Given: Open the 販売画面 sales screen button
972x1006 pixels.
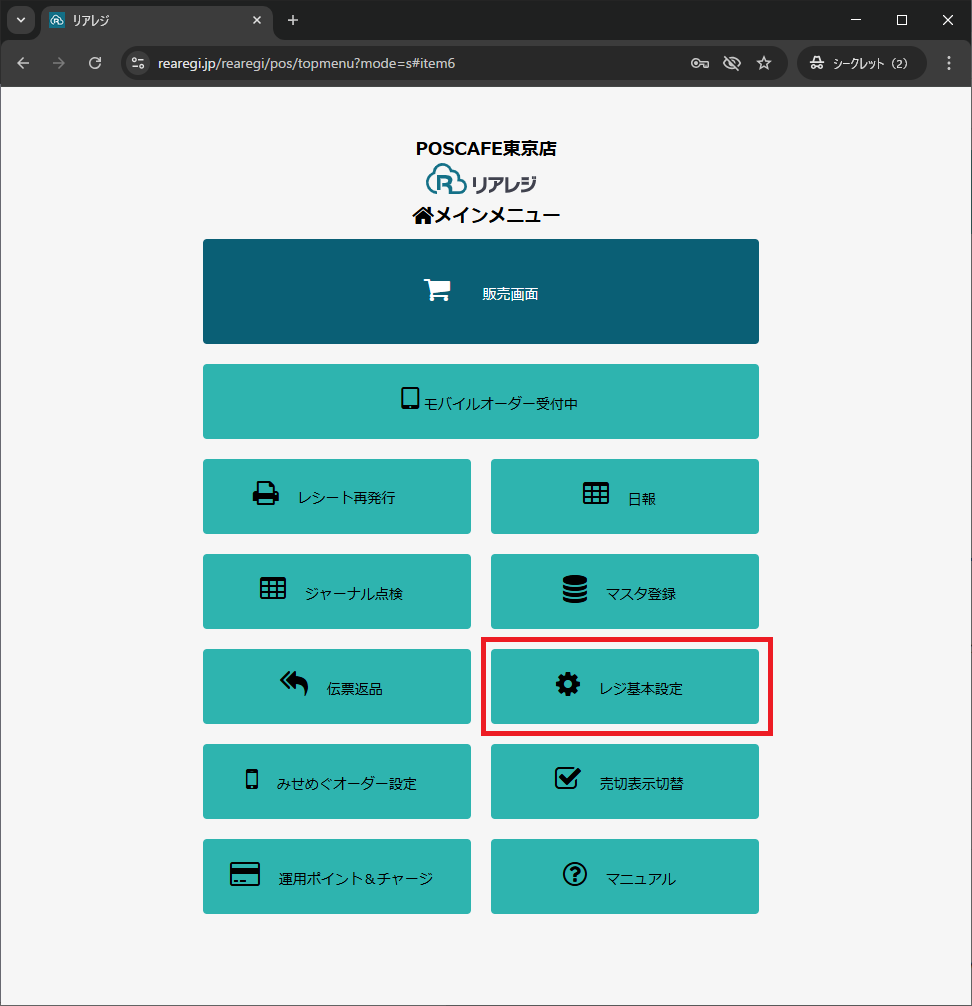Looking at the screenshot, I should [481, 291].
